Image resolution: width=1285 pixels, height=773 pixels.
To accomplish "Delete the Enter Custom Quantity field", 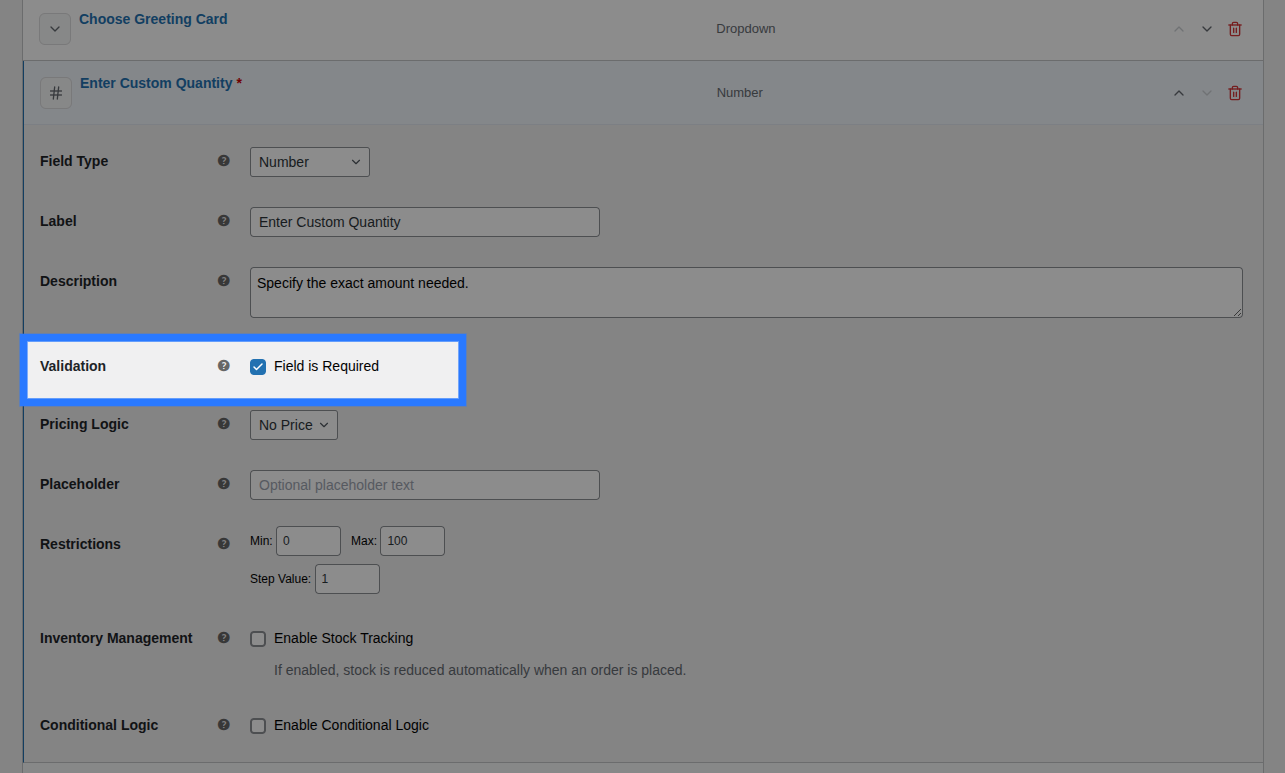I will [x=1235, y=93].
